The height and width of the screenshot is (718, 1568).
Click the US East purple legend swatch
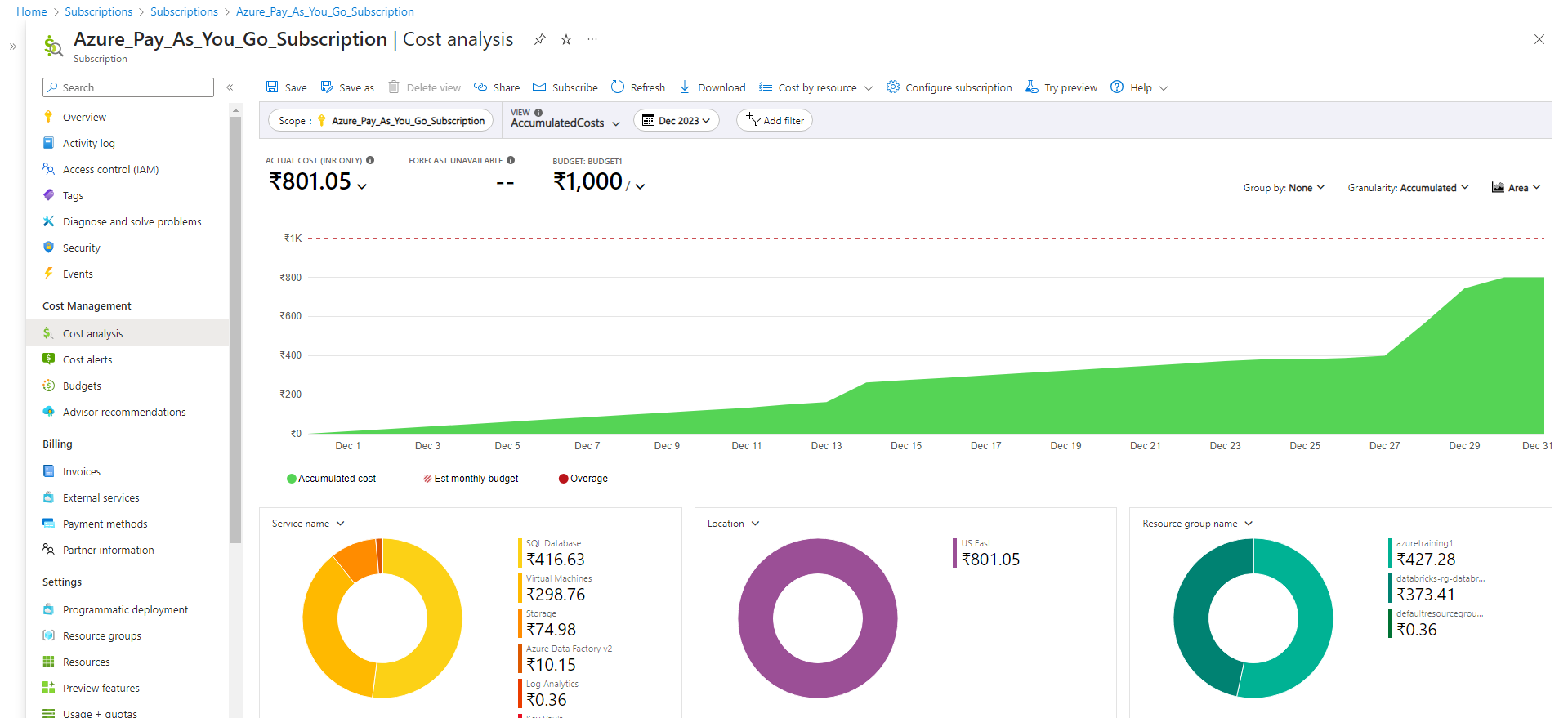(954, 553)
